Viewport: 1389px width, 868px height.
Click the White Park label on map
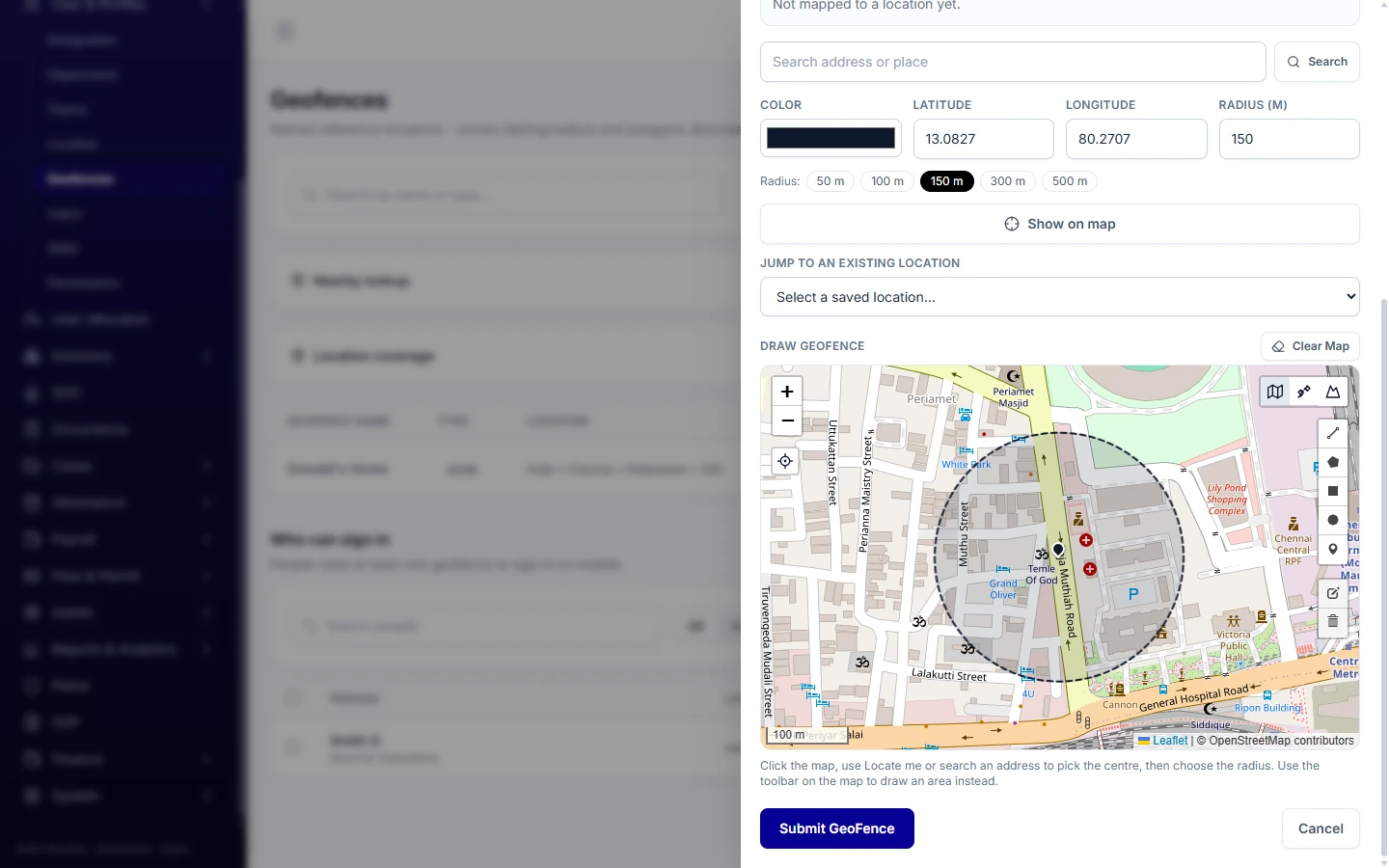click(967, 464)
